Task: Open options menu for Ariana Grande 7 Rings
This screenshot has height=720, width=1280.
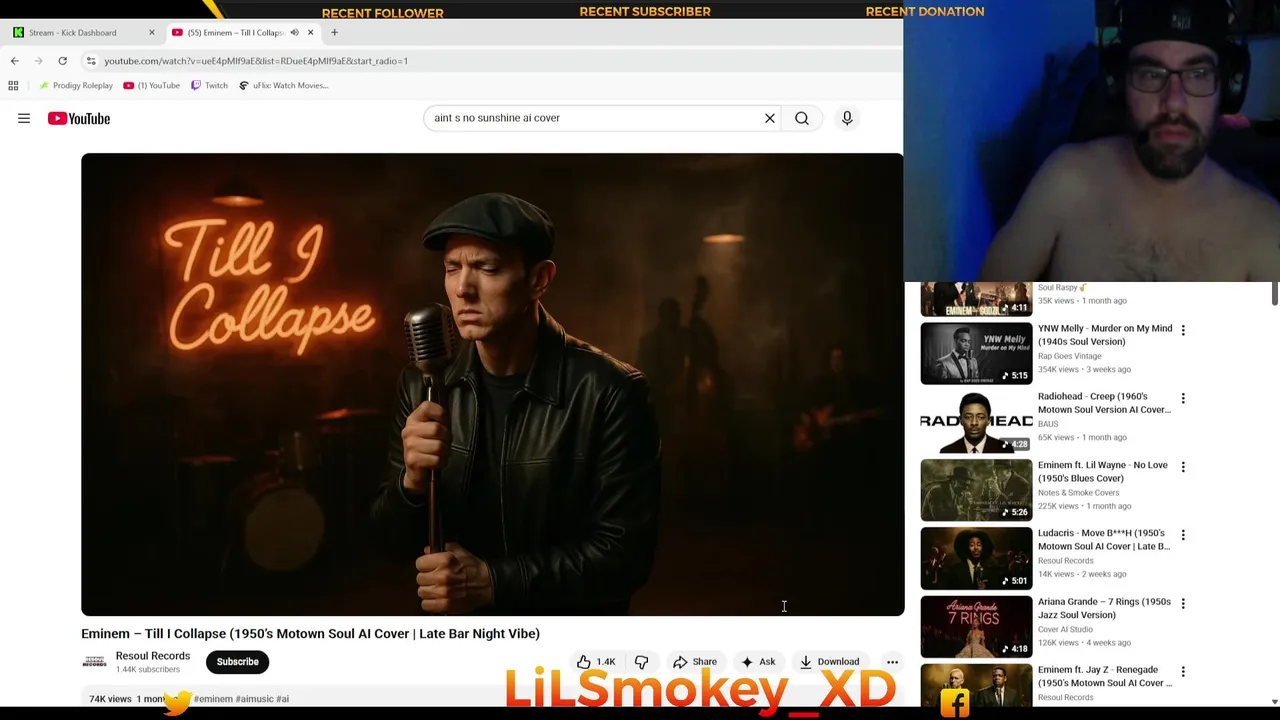Action: tap(1183, 604)
